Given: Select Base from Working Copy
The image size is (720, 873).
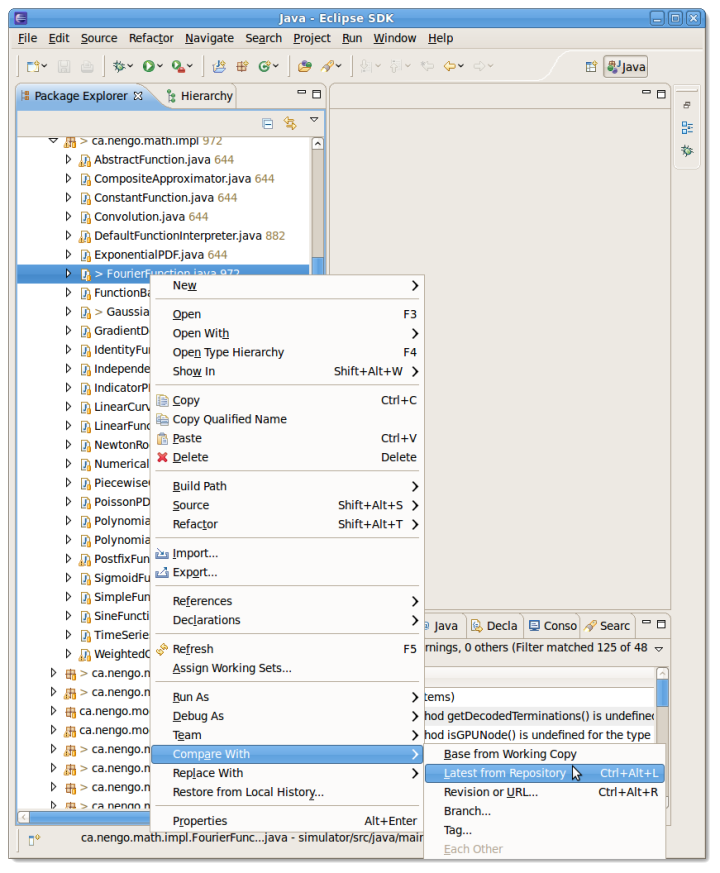Looking at the screenshot, I should click(x=545, y=754).
